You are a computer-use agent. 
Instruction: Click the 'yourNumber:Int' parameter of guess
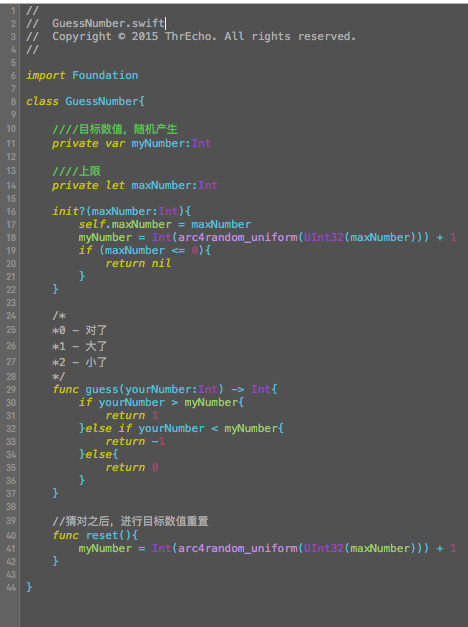(x=171, y=389)
